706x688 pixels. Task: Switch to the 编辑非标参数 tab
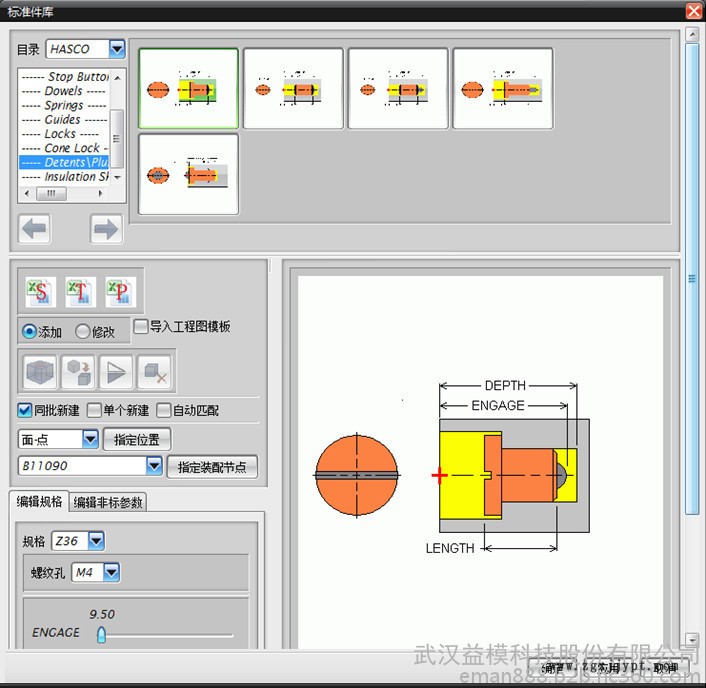[109, 502]
